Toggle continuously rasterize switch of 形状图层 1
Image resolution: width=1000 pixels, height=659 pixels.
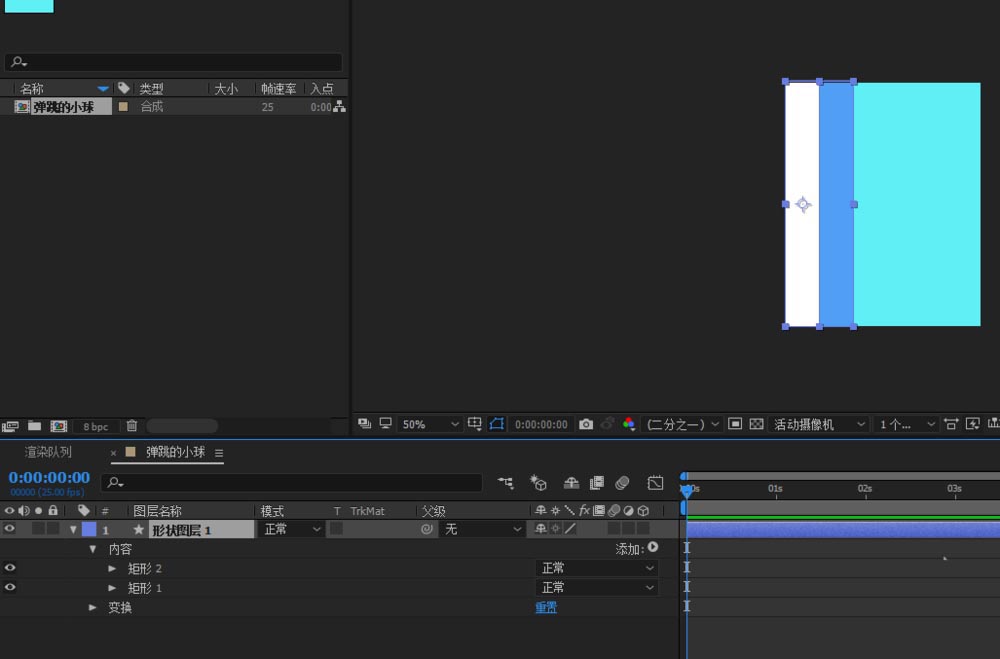coord(555,528)
